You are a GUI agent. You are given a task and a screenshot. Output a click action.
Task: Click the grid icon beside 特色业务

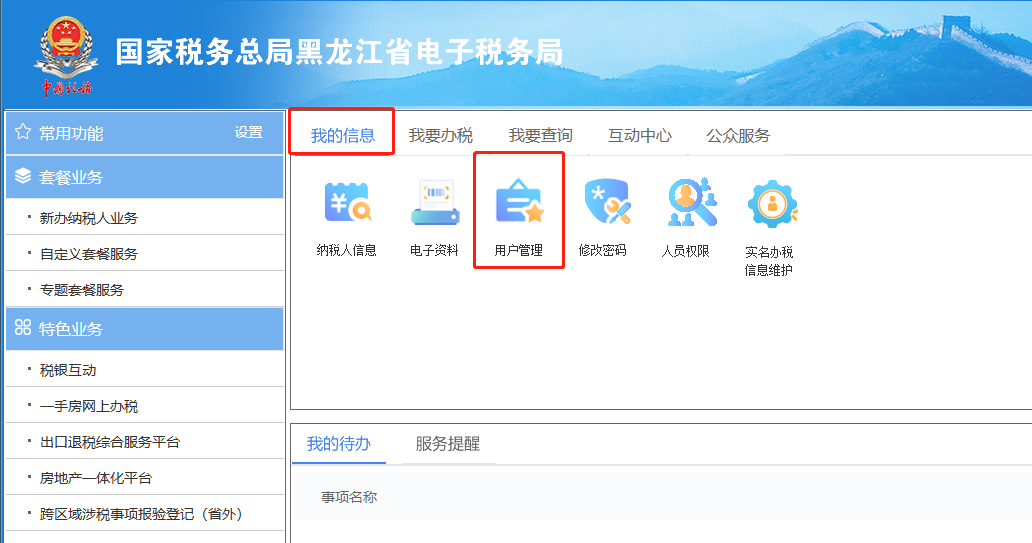(23, 327)
